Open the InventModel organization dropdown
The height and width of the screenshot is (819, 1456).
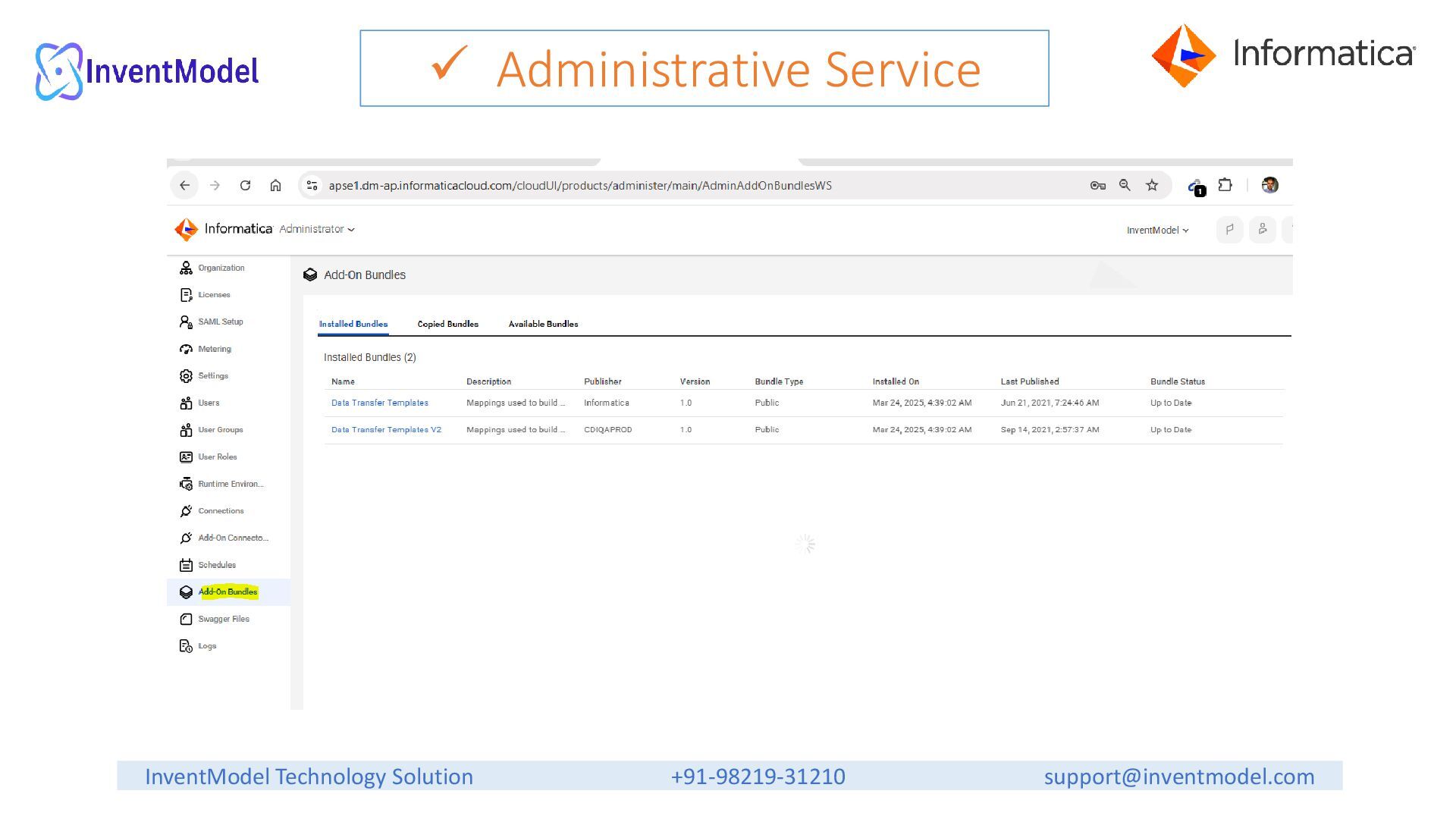pos(1157,231)
